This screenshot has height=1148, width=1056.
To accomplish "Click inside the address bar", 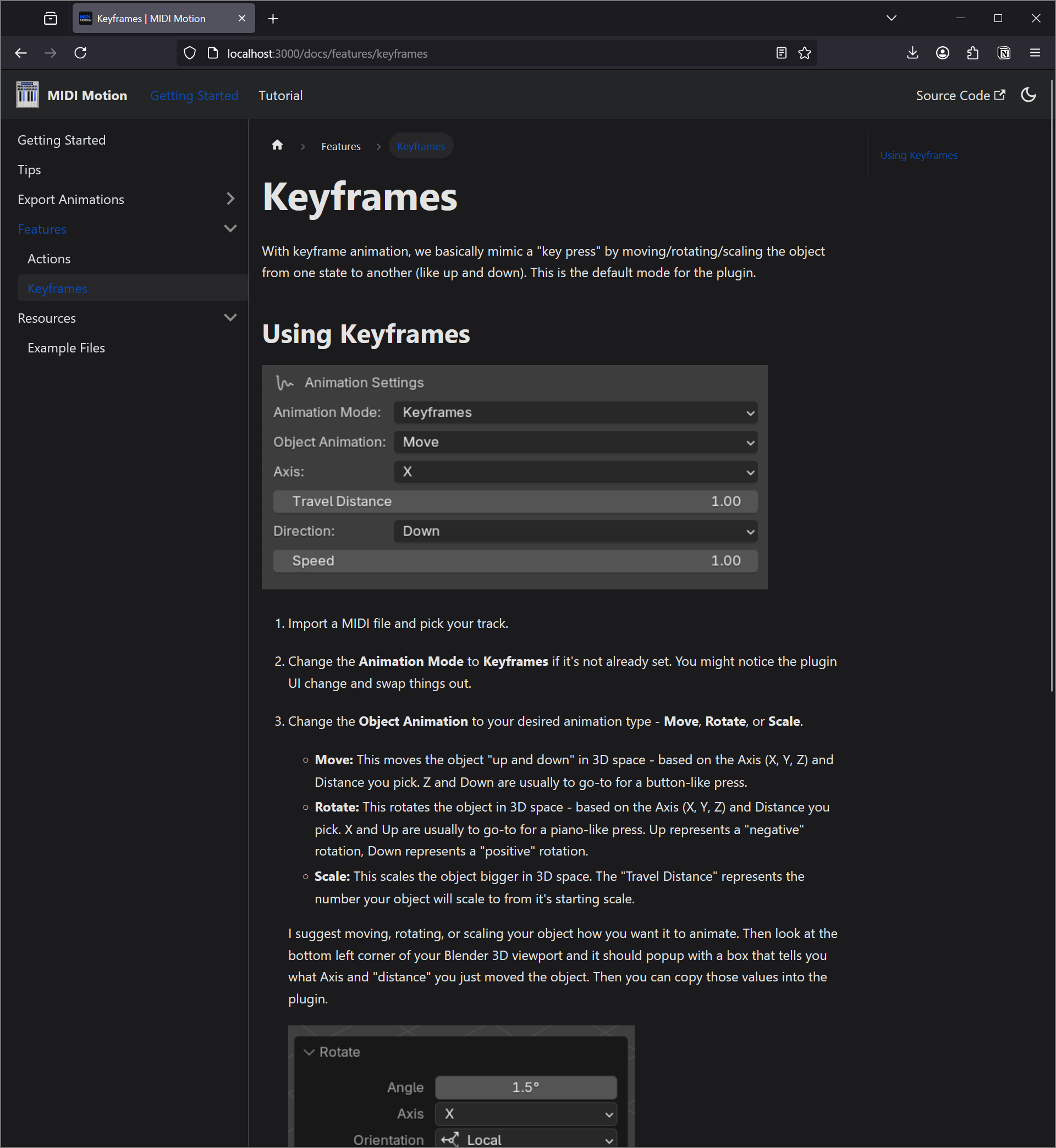I will (x=457, y=53).
